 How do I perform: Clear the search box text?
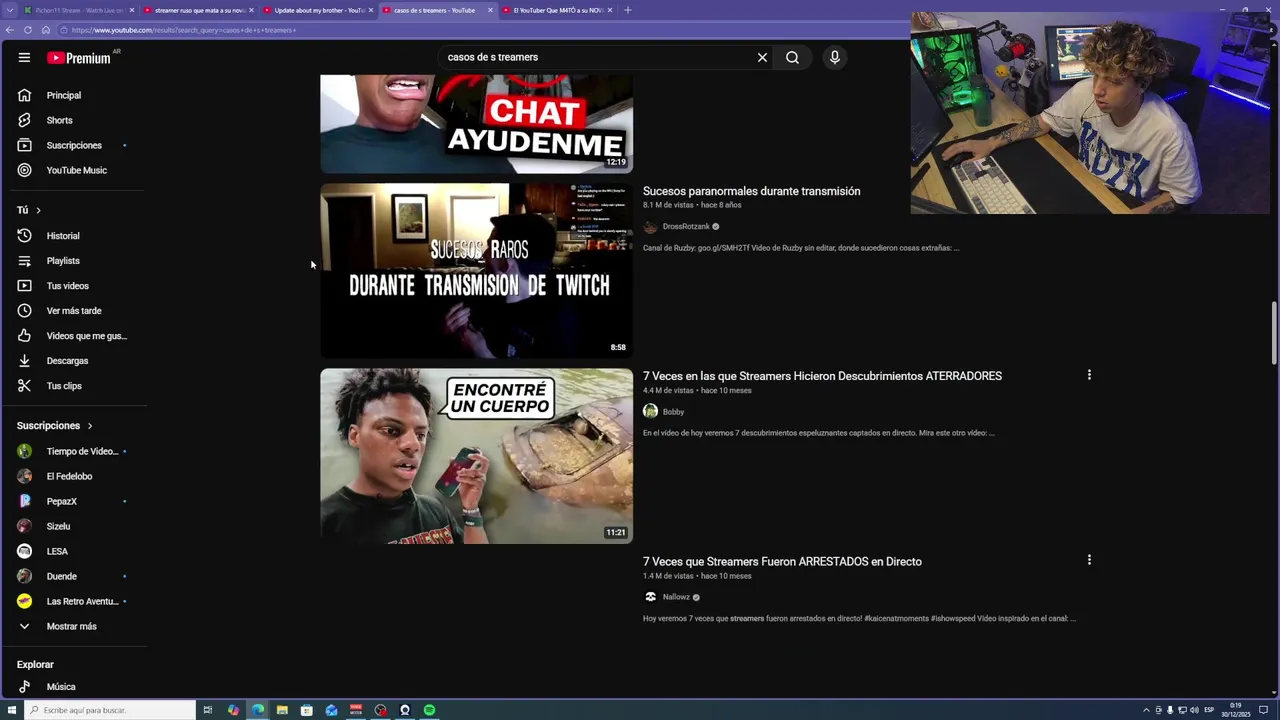[x=762, y=57]
